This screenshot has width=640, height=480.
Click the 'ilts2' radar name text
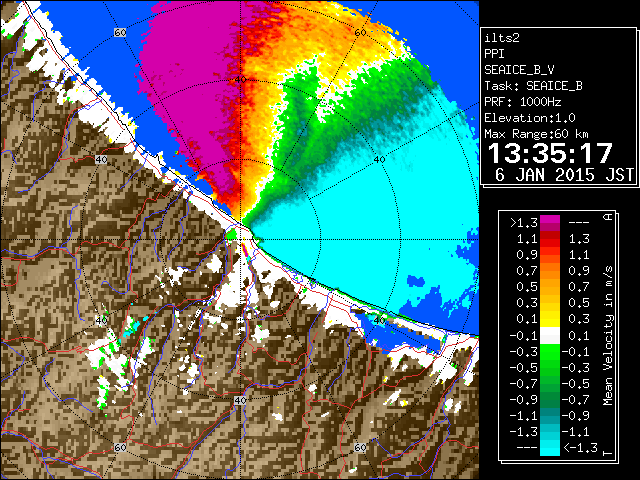click(x=502, y=38)
